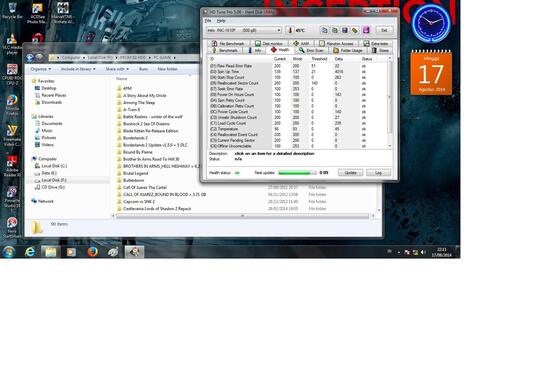Switch to the Error Scan tab
Image resolution: width=540 pixels, height=366 pixels.
(x=311, y=50)
